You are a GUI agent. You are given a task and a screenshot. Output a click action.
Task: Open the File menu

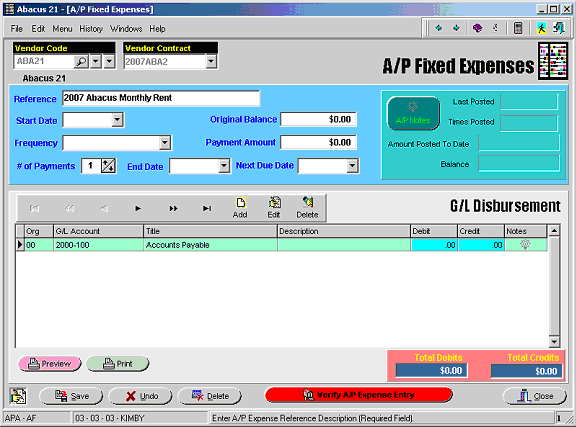(17, 28)
